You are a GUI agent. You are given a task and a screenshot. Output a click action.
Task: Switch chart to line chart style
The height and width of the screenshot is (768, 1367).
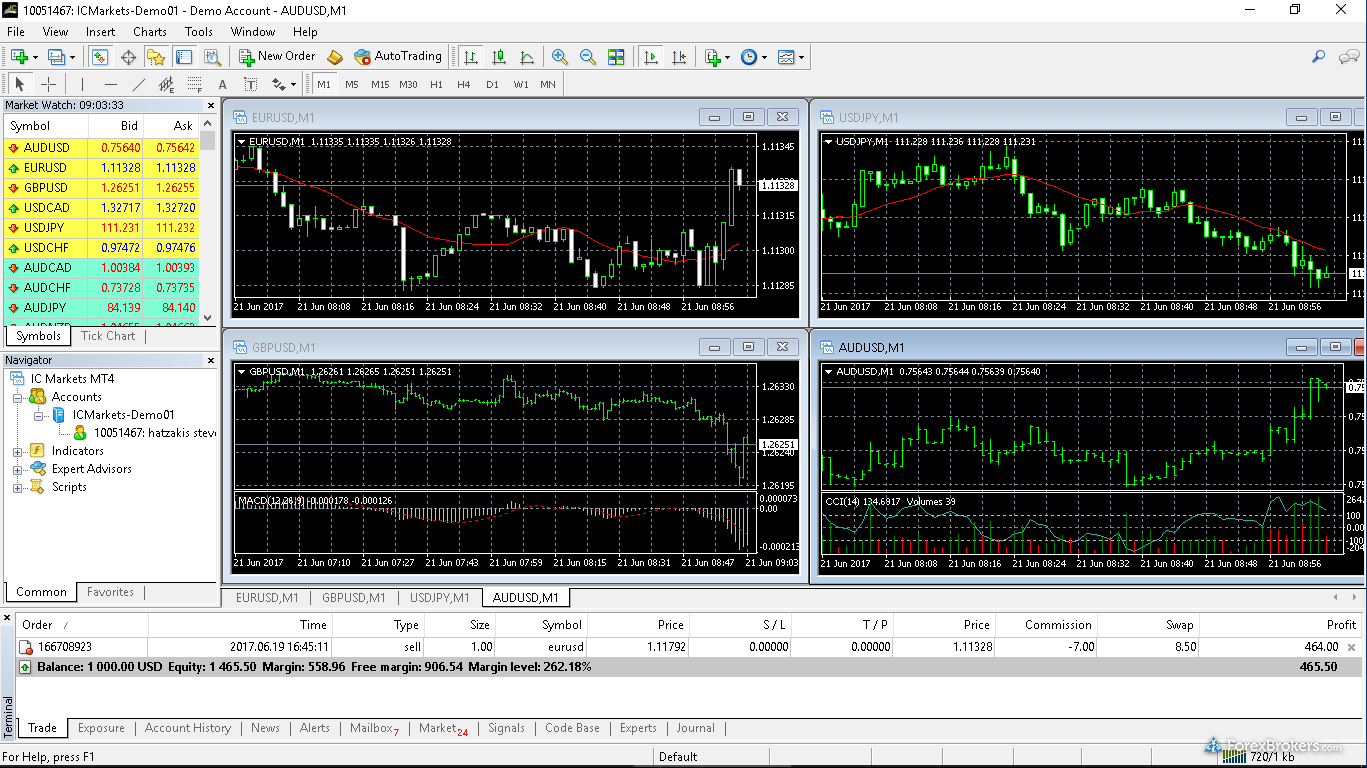click(x=527, y=57)
